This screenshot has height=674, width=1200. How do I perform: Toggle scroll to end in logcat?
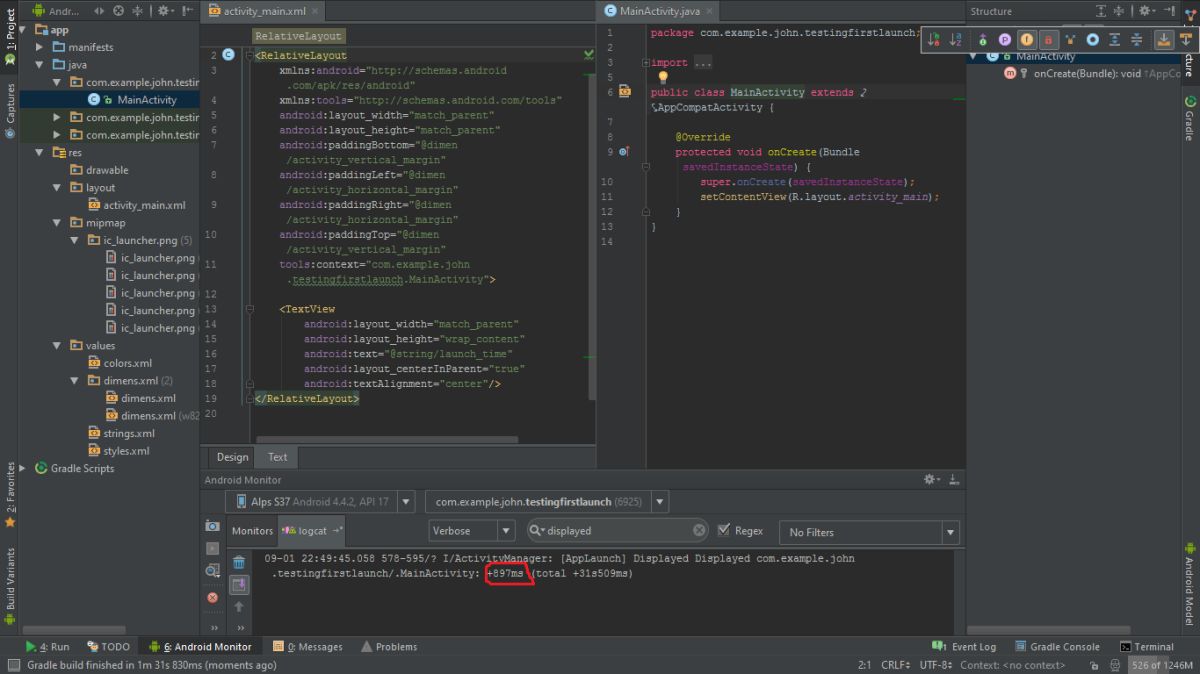(239, 585)
